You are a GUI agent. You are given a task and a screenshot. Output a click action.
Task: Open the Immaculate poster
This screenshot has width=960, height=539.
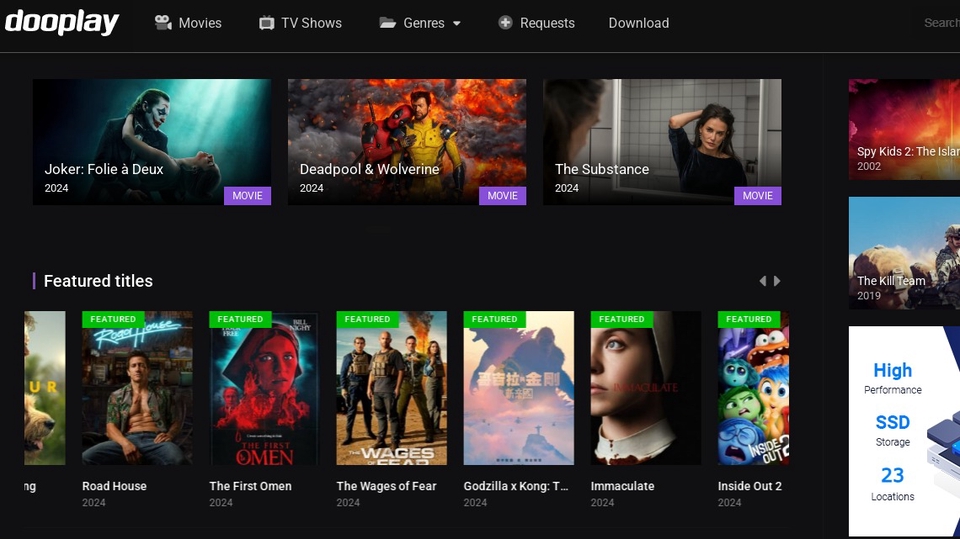click(646, 388)
